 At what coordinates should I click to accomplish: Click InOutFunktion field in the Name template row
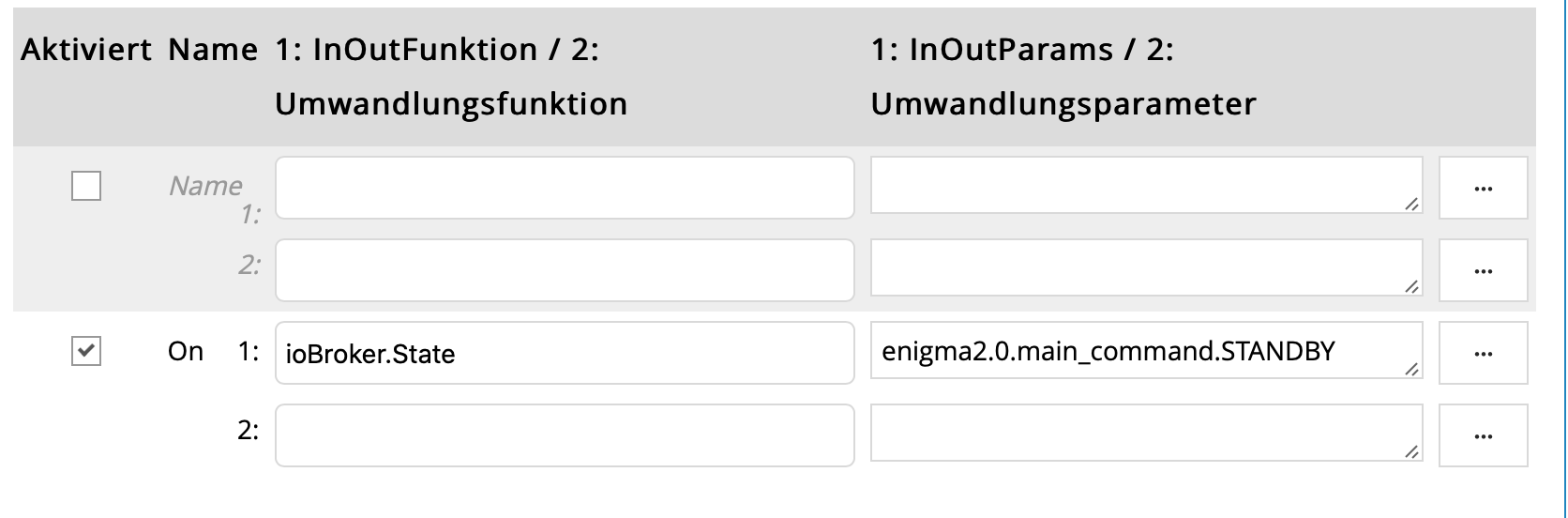click(565, 188)
